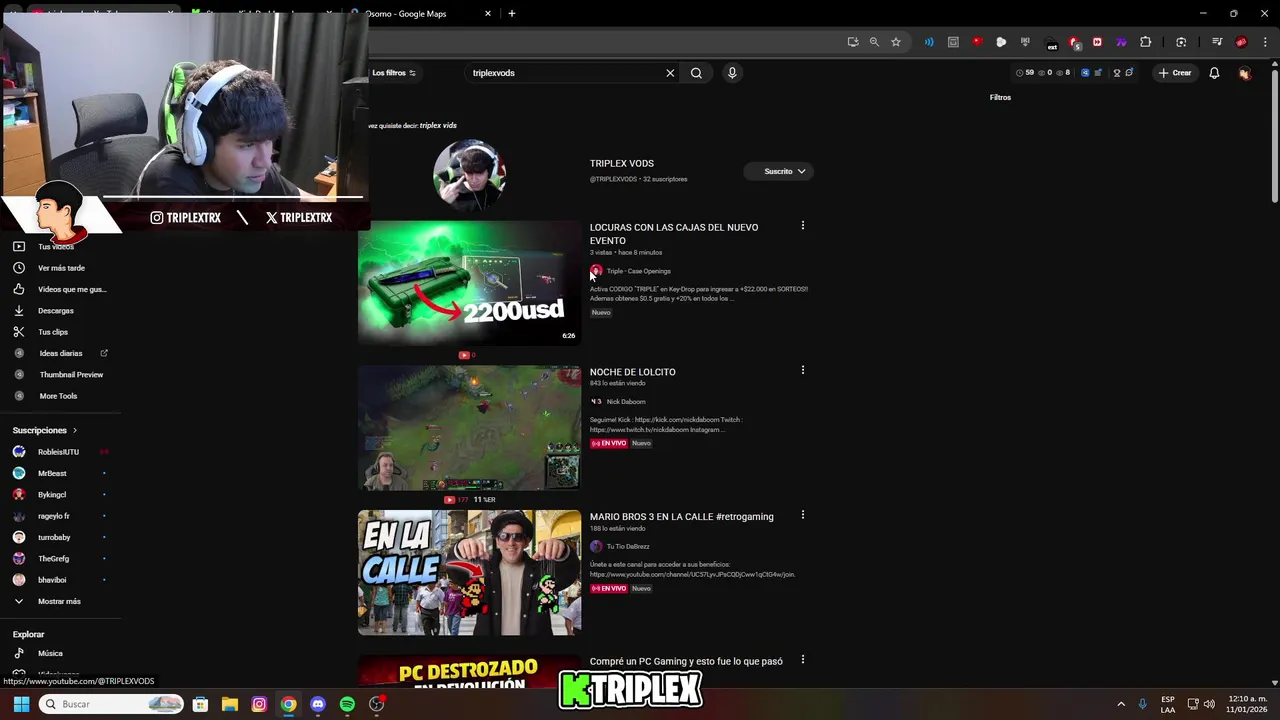This screenshot has width=1280, height=720.
Task: Open Discord from the taskbar
Action: tap(318, 704)
